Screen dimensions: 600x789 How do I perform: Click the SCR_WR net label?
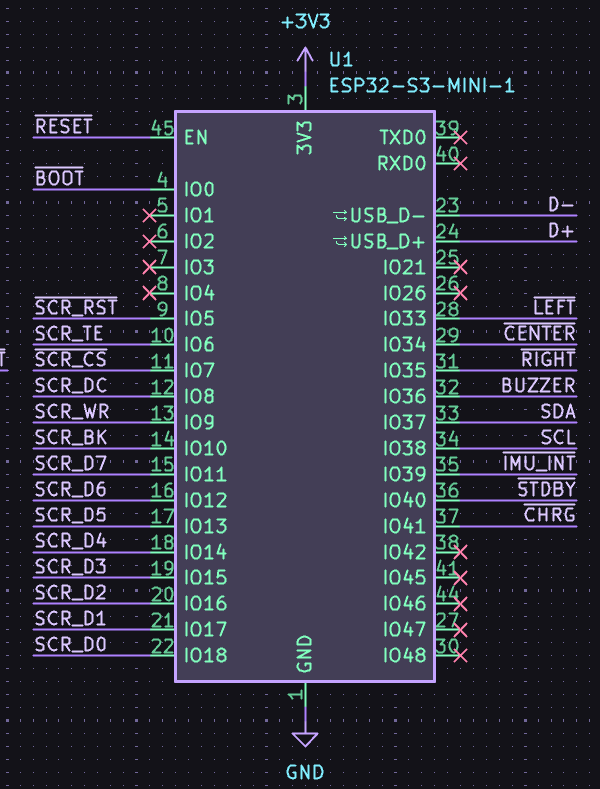71,411
